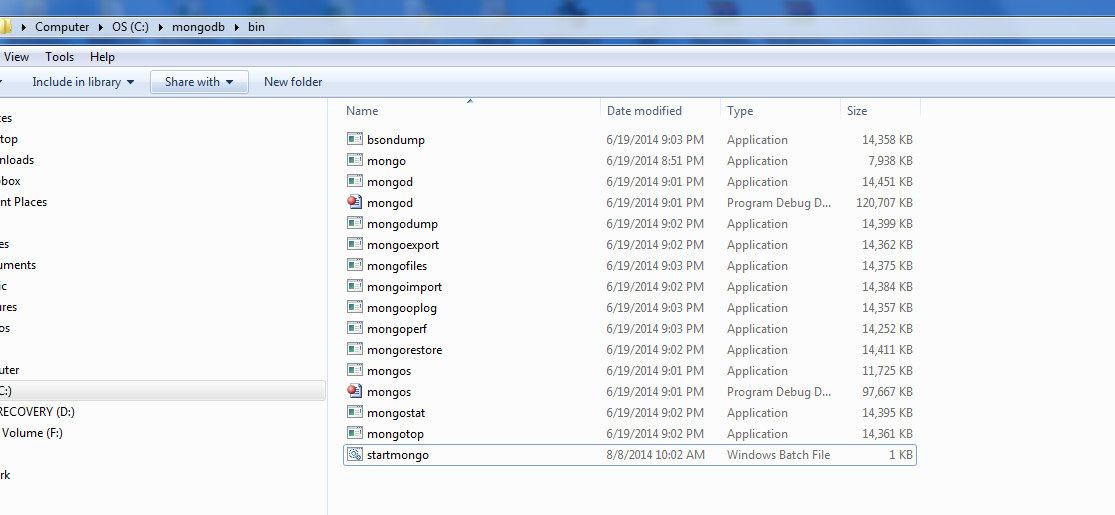Viewport: 1115px width, 515px height.
Task: Click the mongod Program Debug Database icon
Action: click(355, 202)
